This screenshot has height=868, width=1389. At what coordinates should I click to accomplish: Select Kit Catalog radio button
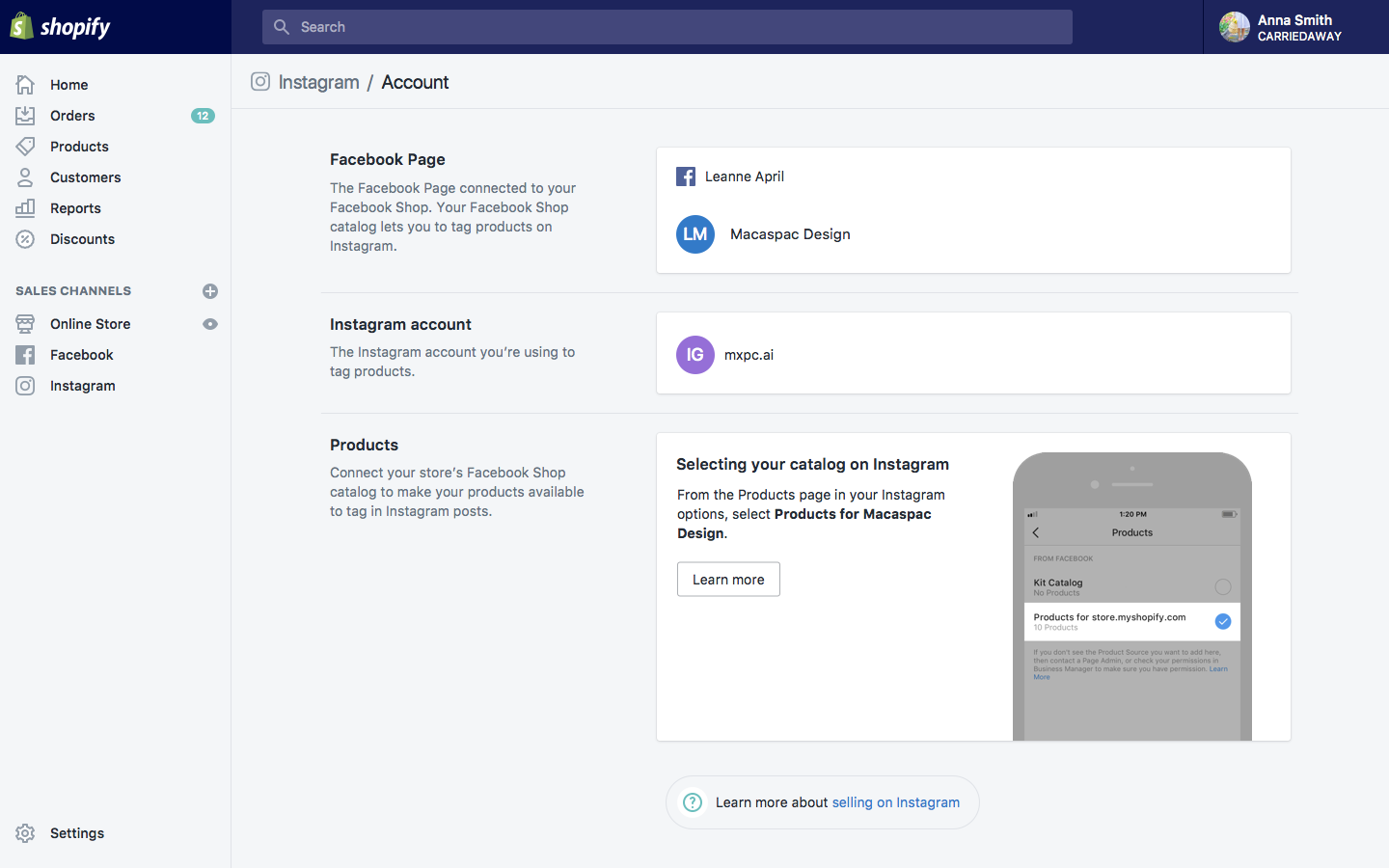1222,586
